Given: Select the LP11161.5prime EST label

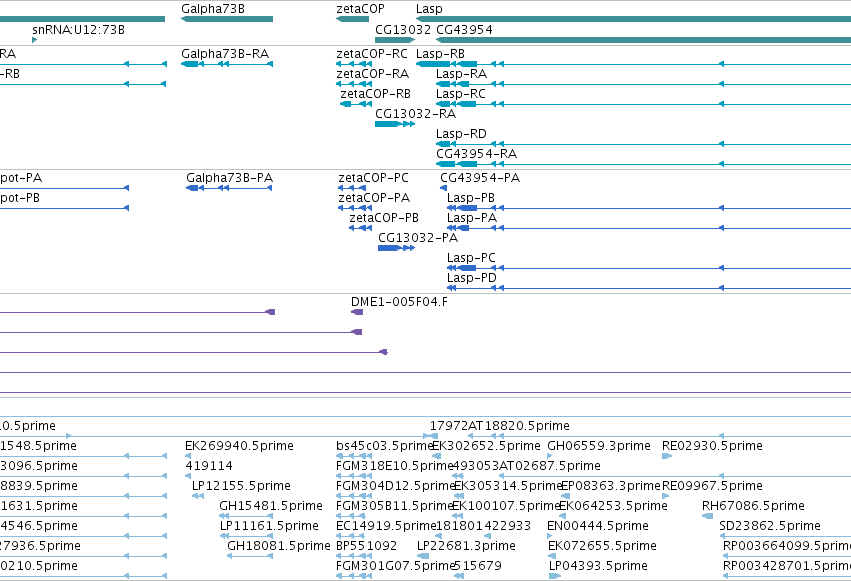Looking at the screenshot, I should click(269, 526).
